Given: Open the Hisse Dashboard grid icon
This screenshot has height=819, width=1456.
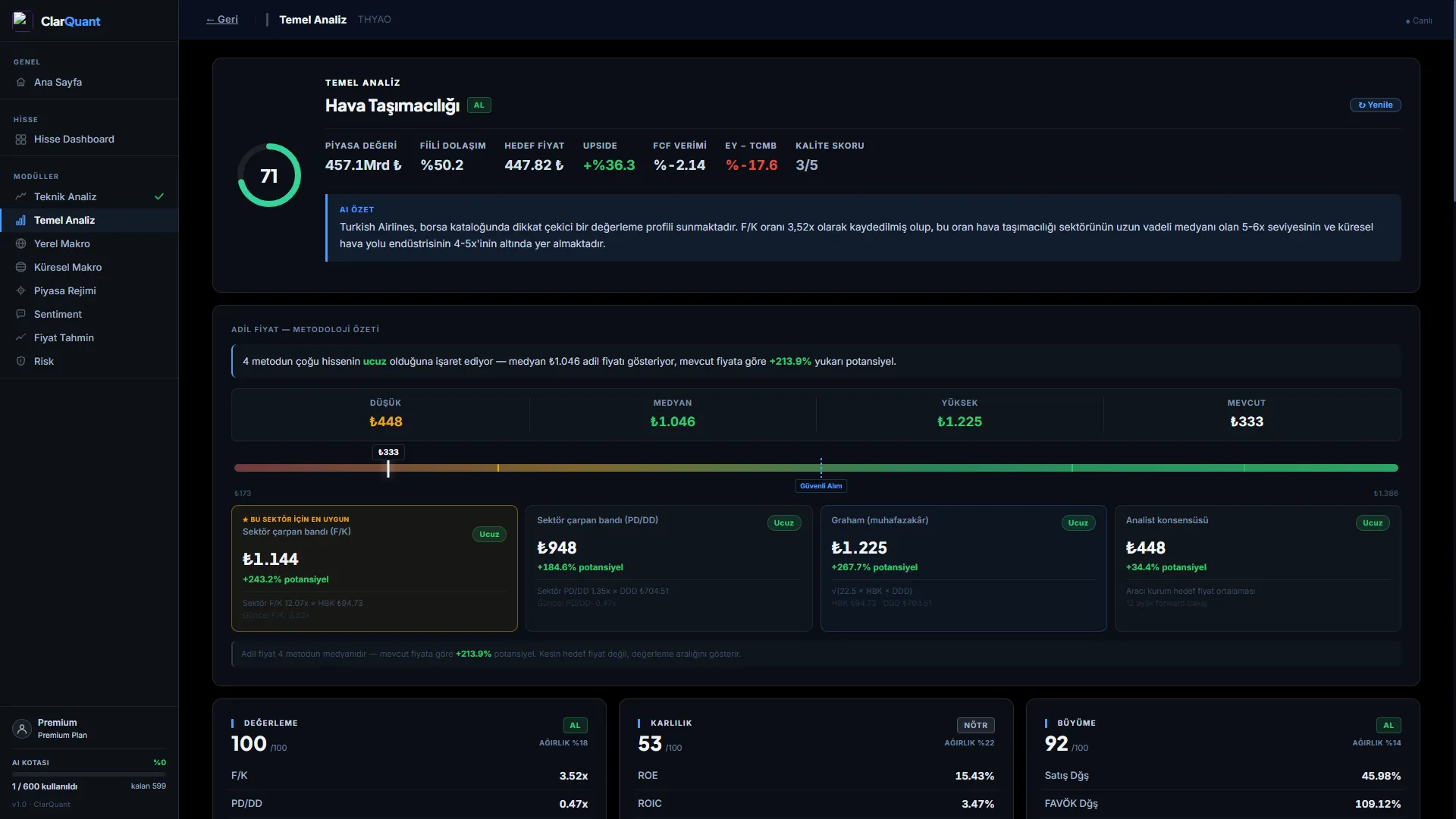Looking at the screenshot, I should point(20,140).
